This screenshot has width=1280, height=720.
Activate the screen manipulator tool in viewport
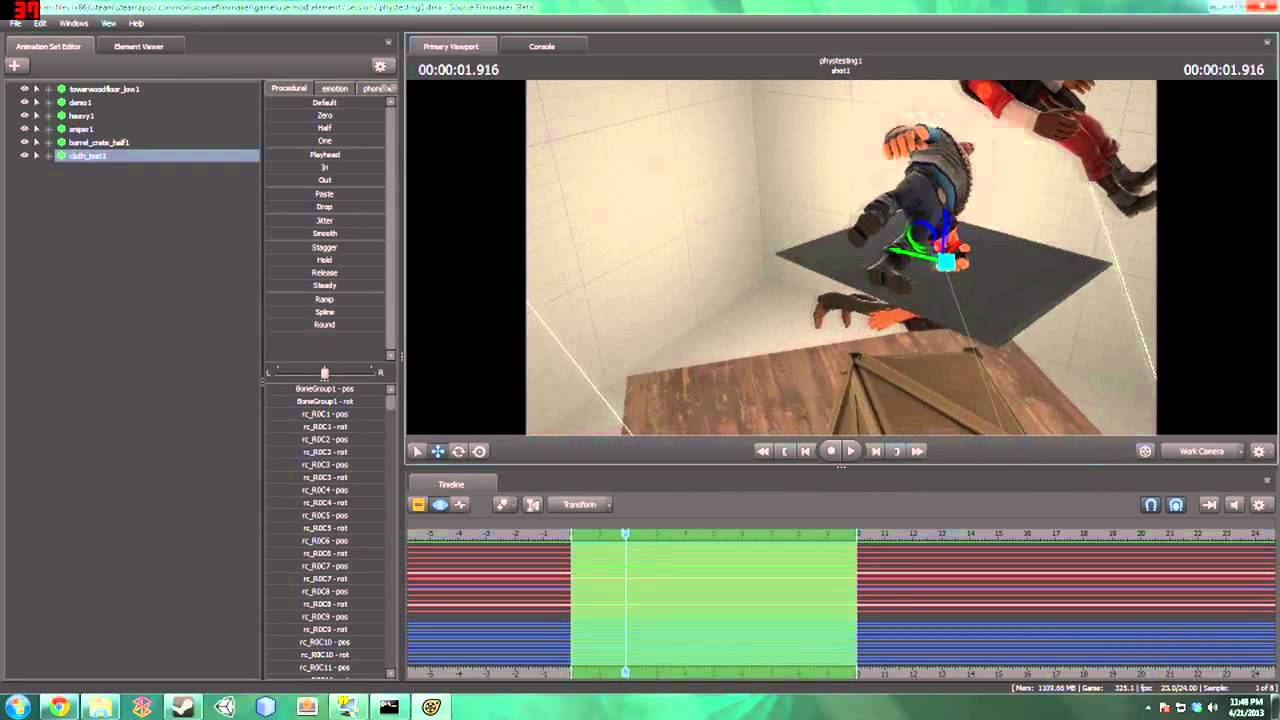tap(479, 451)
